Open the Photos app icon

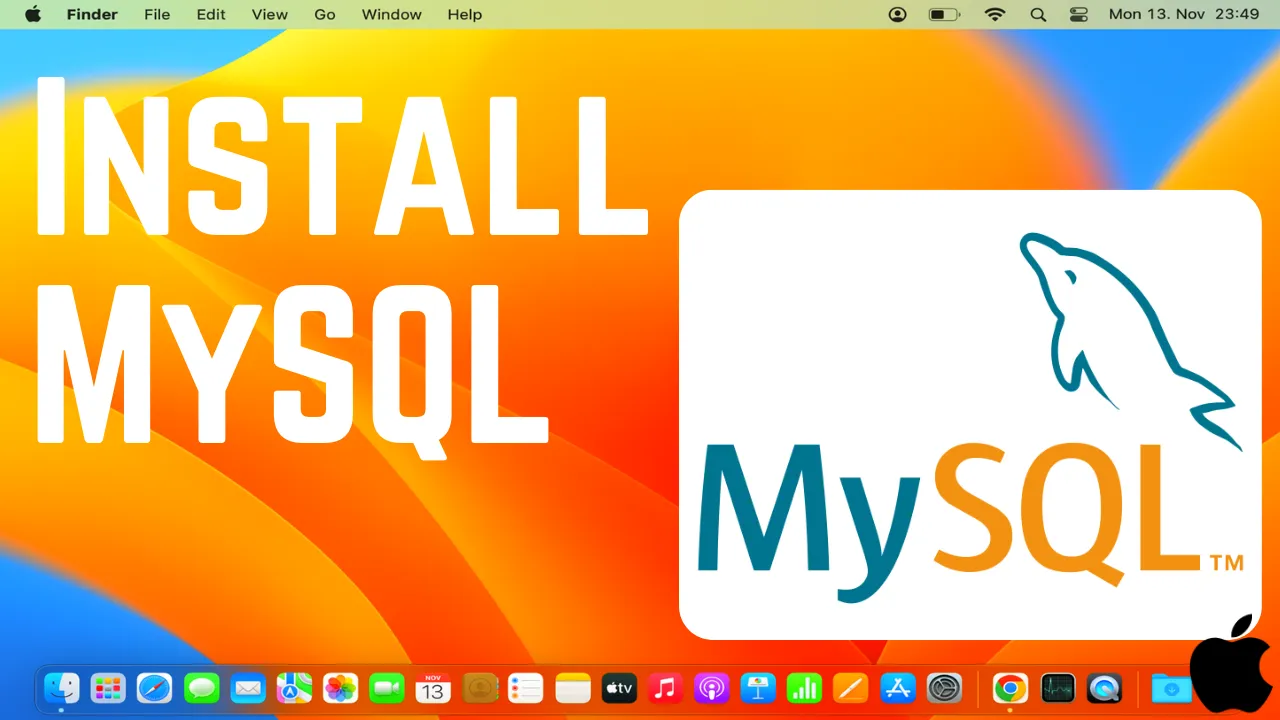coord(341,688)
